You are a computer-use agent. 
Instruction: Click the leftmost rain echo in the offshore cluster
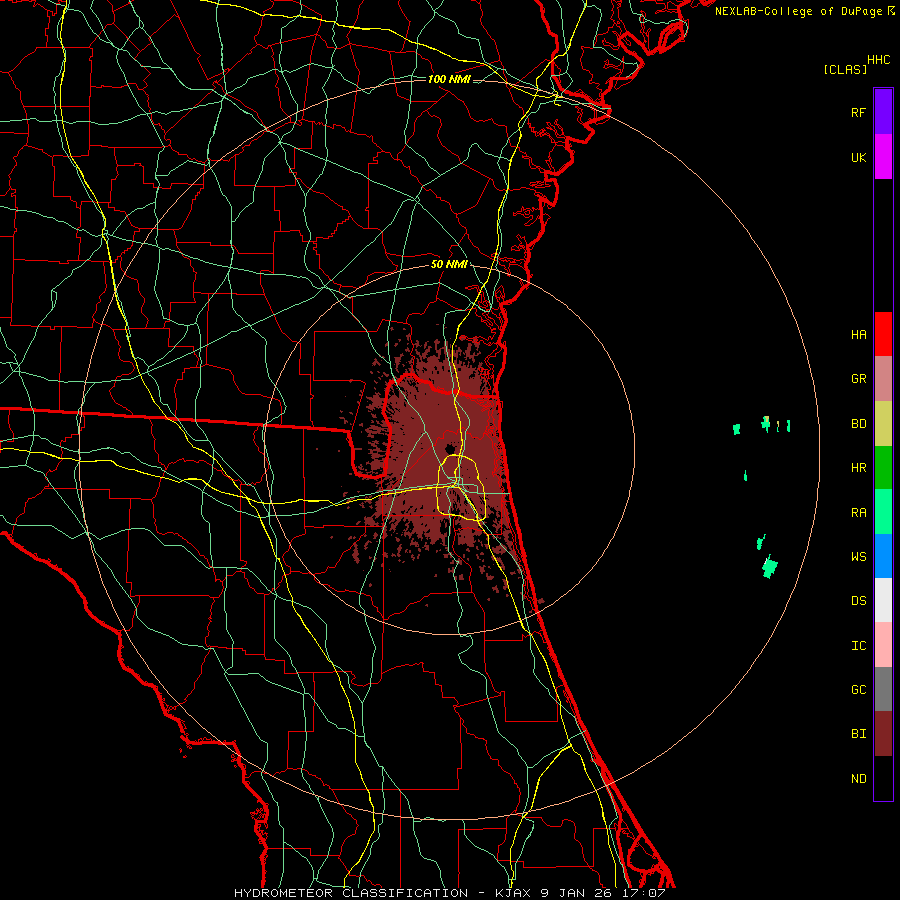pos(737,428)
